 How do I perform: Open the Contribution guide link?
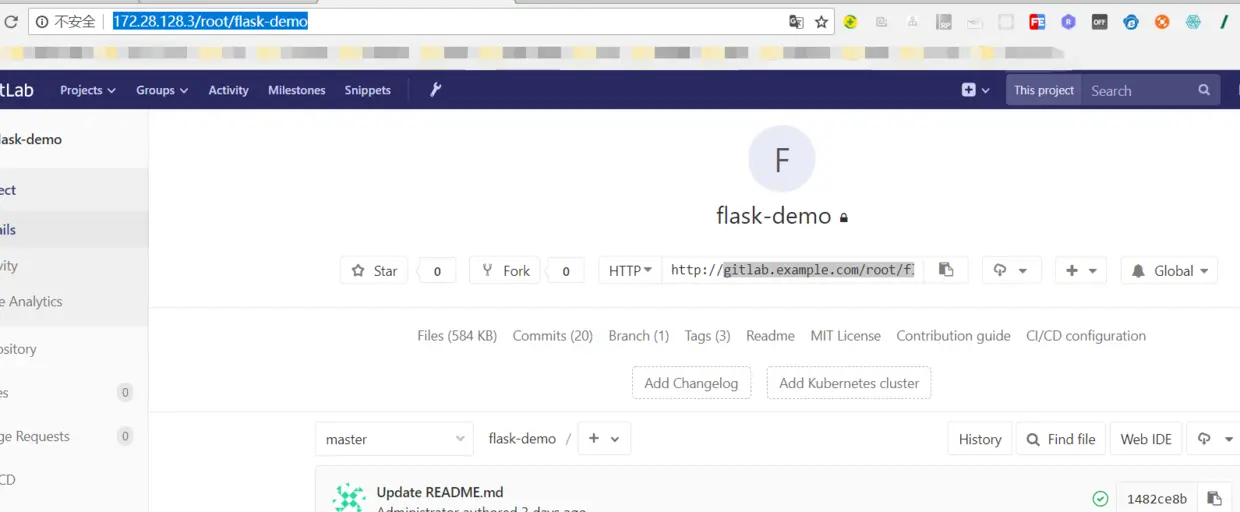pos(954,336)
